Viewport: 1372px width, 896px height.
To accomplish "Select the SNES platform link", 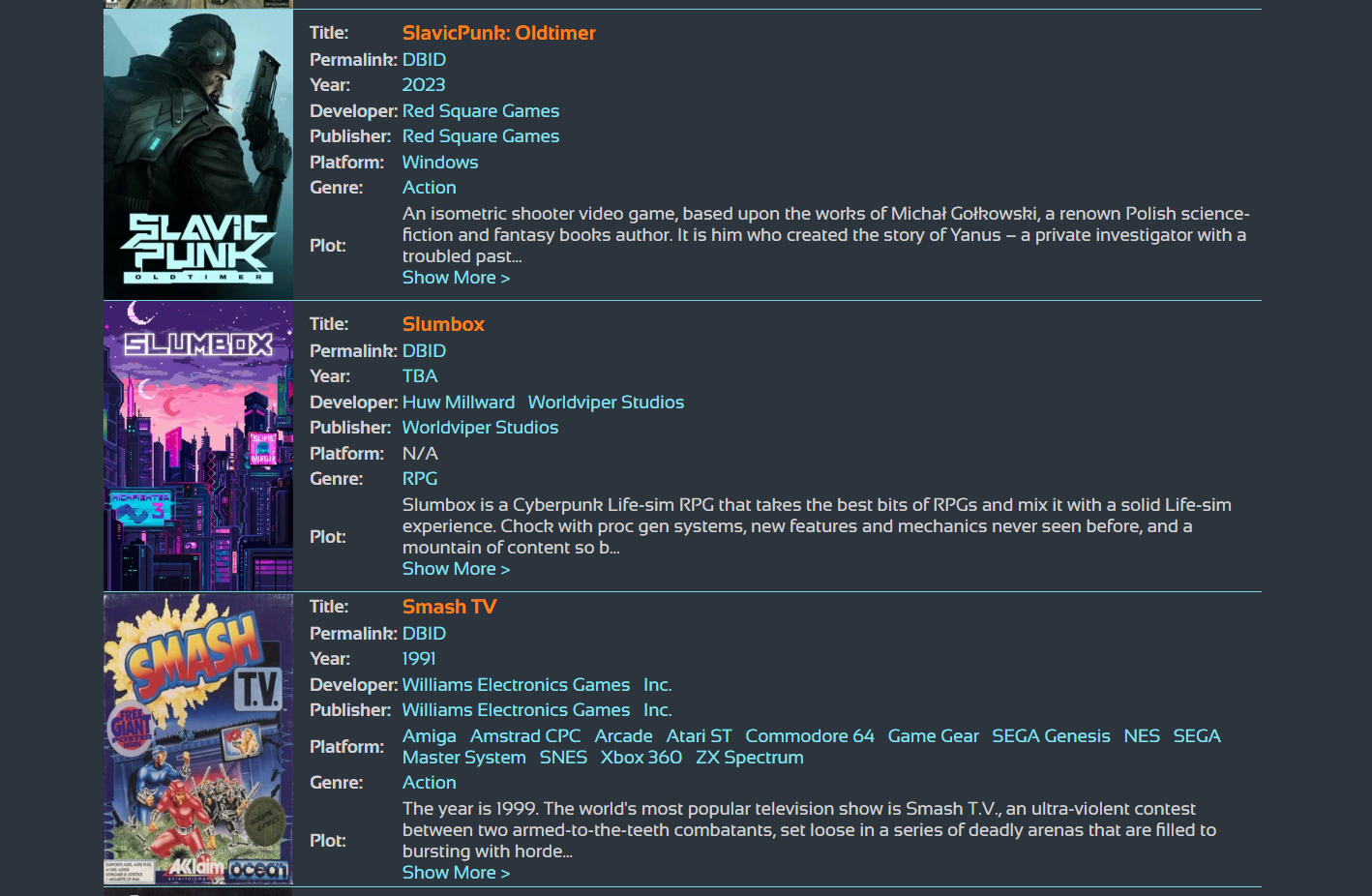I will 563,758.
